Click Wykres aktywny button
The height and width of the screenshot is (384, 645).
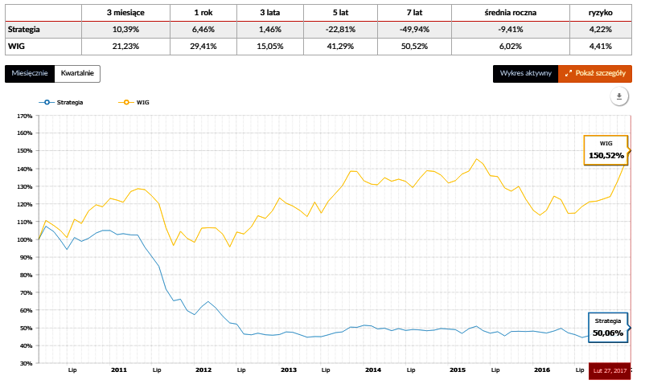click(525, 74)
